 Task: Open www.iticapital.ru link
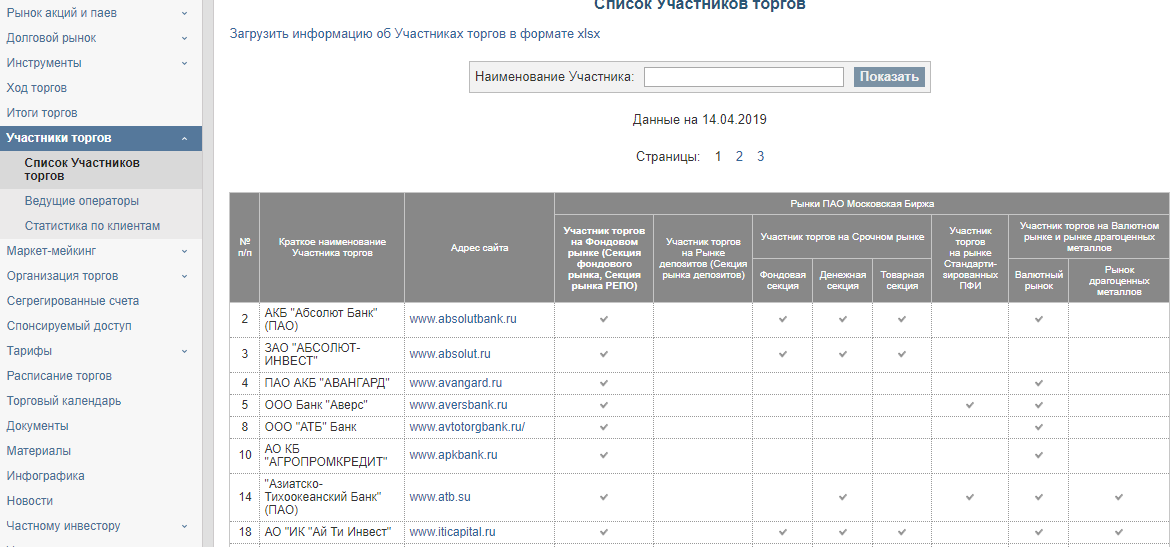453,532
